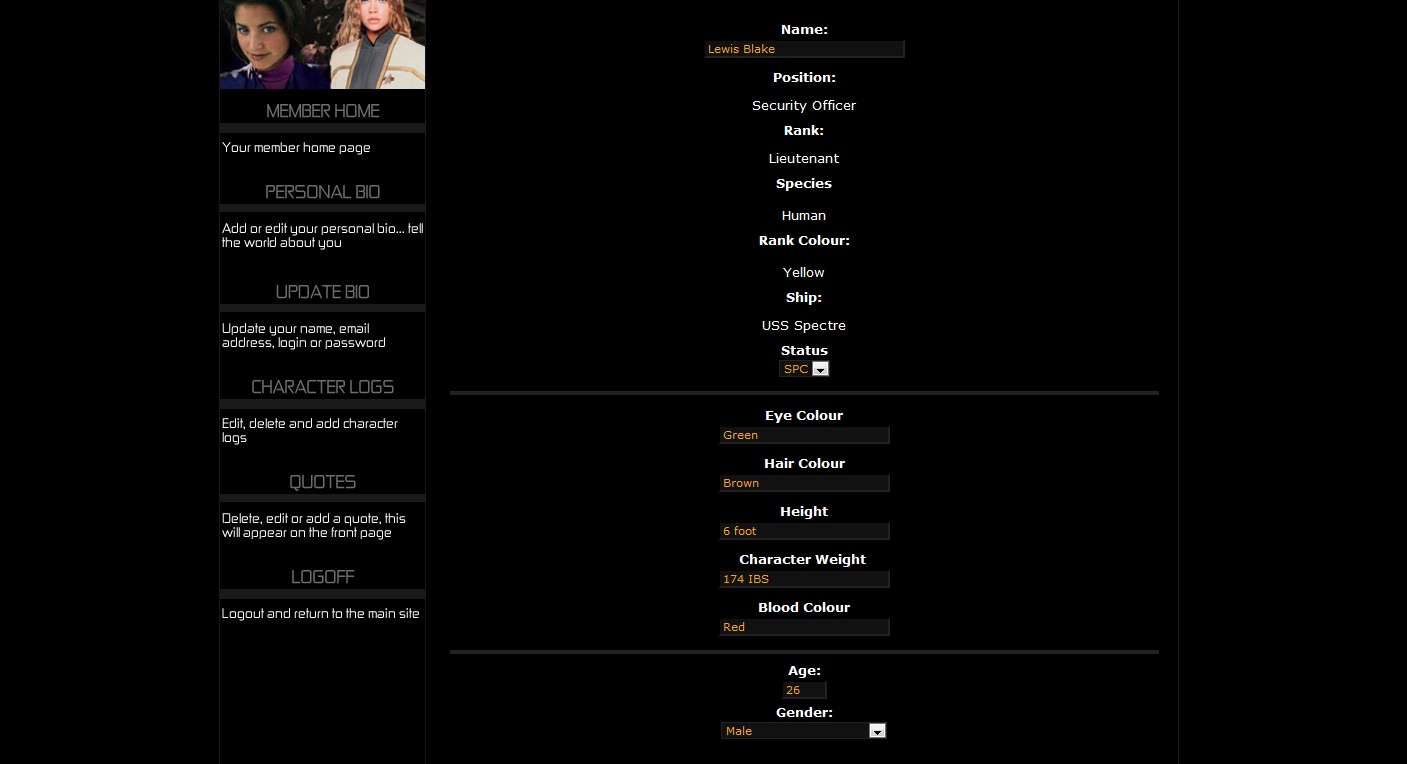This screenshot has height=764, width=1407.
Task: Click the Eye Colour text field
Action: coord(804,435)
